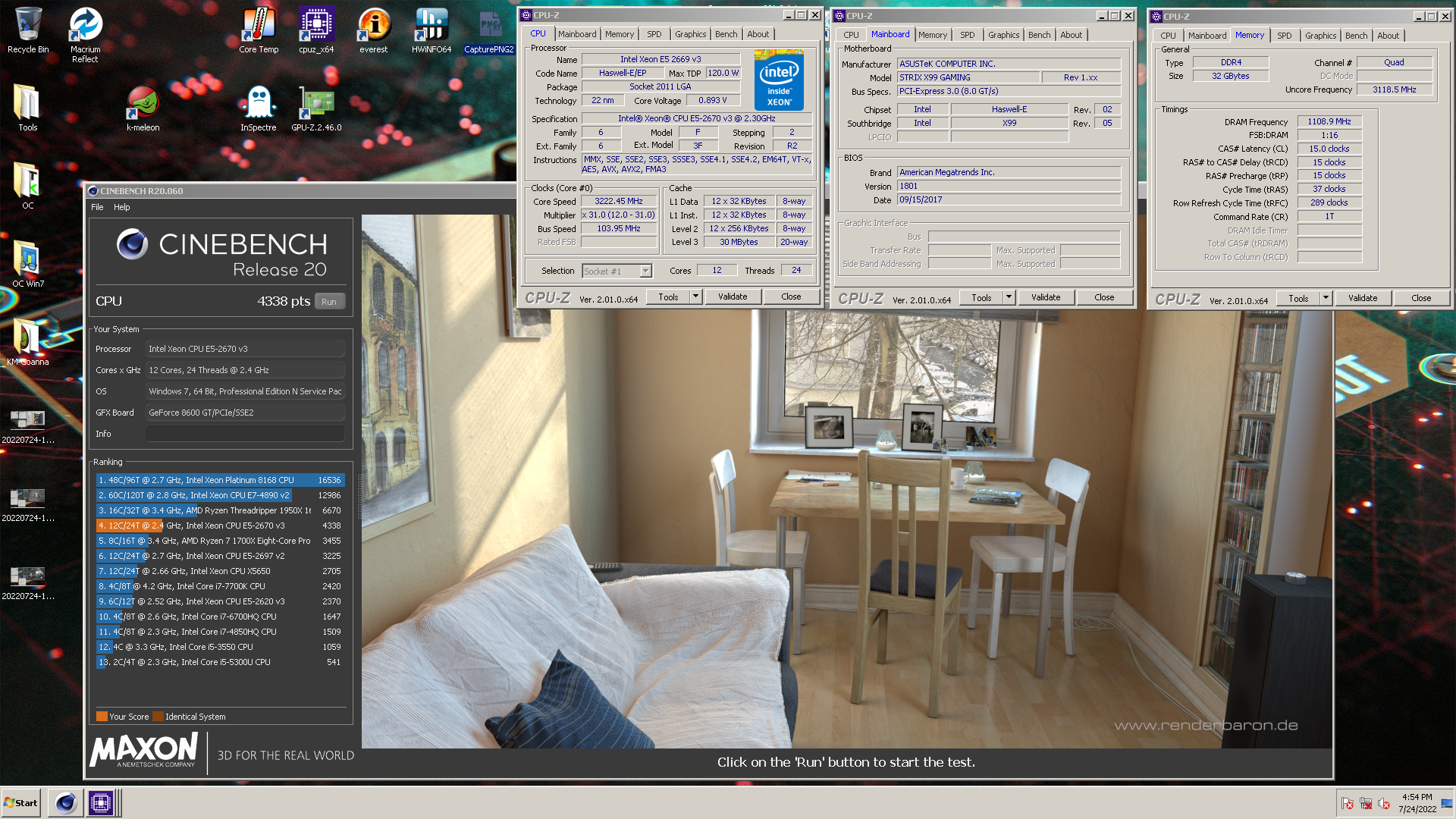Image resolution: width=1456 pixels, height=819 pixels.
Task: Select ranking row Intel Xeon E5-2670 v3
Action: [x=220, y=526]
